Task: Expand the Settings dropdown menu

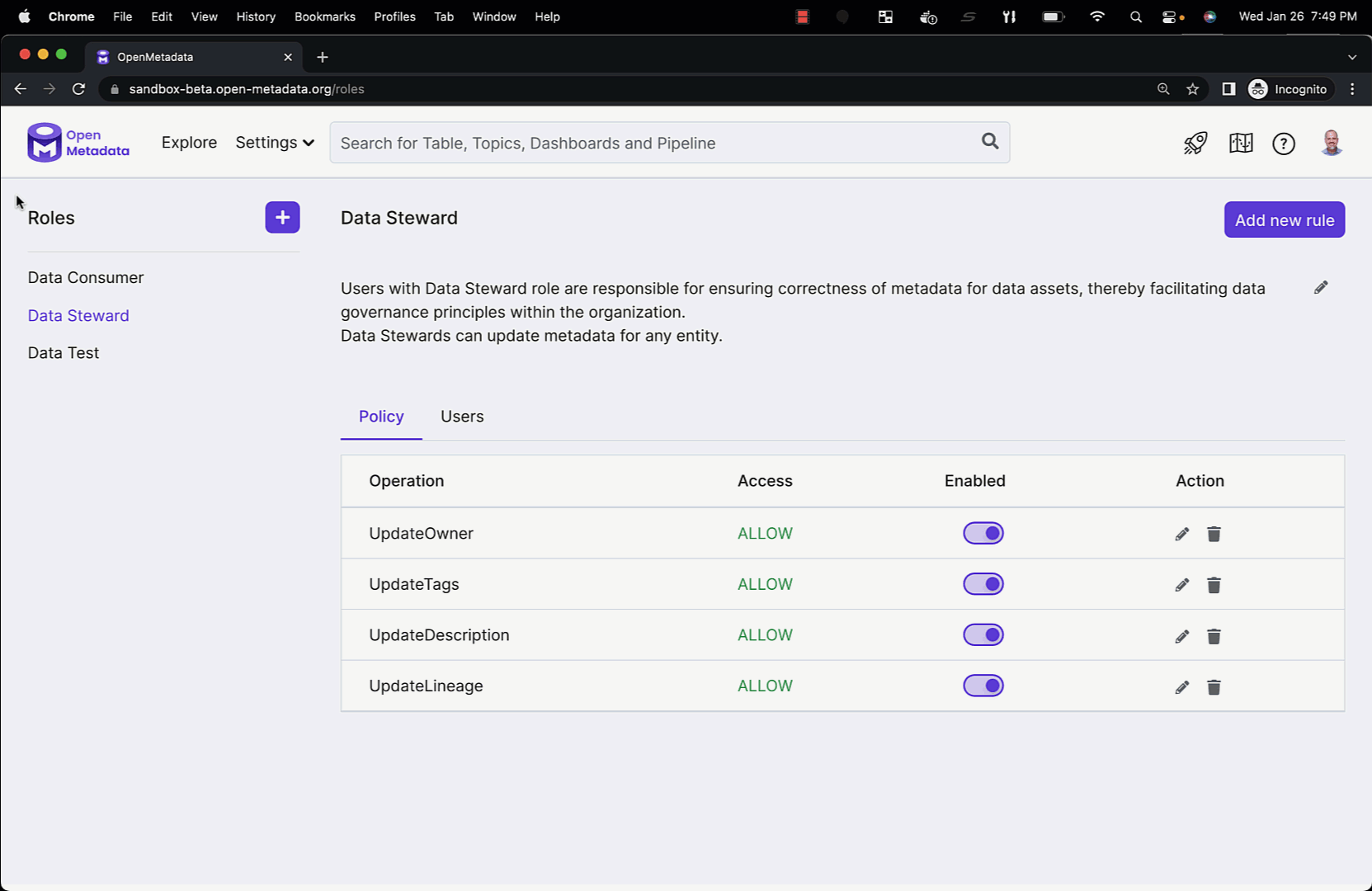Action: click(275, 143)
